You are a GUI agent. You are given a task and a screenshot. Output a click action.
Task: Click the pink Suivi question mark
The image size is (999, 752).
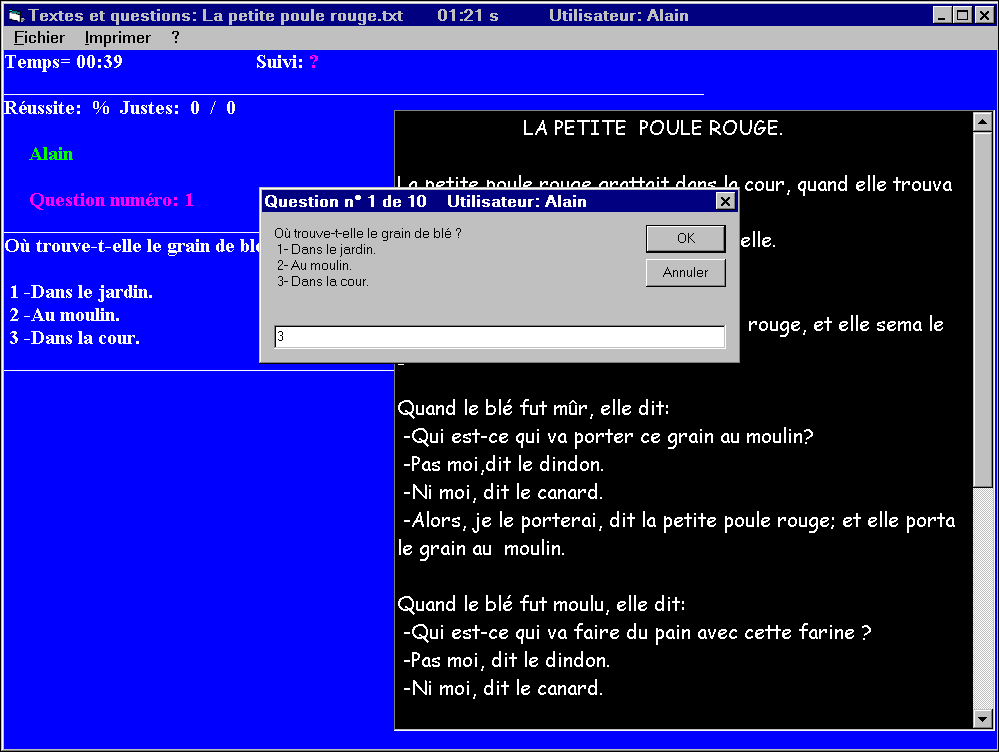coord(313,62)
